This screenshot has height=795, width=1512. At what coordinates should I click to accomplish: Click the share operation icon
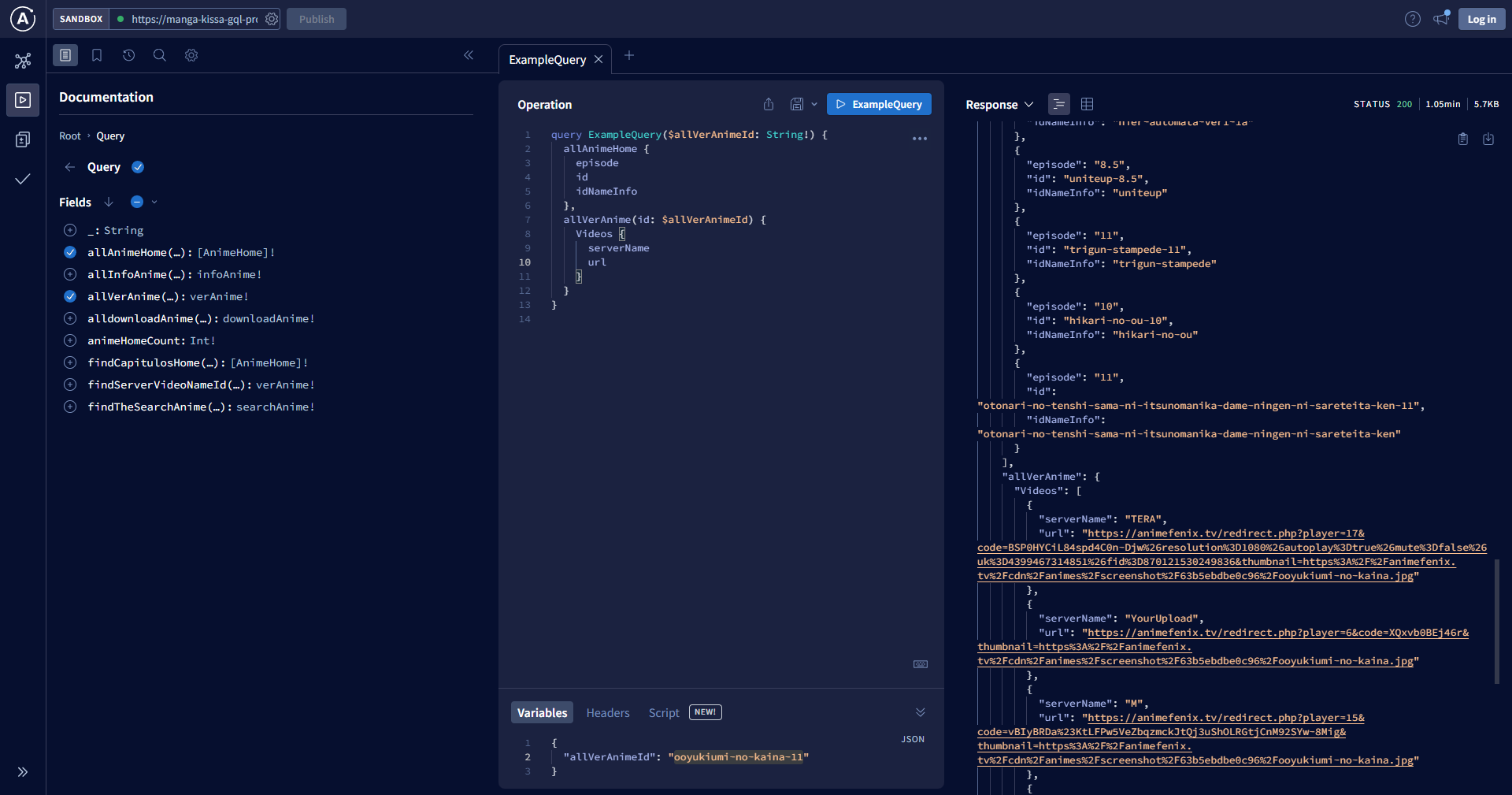point(769,104)
